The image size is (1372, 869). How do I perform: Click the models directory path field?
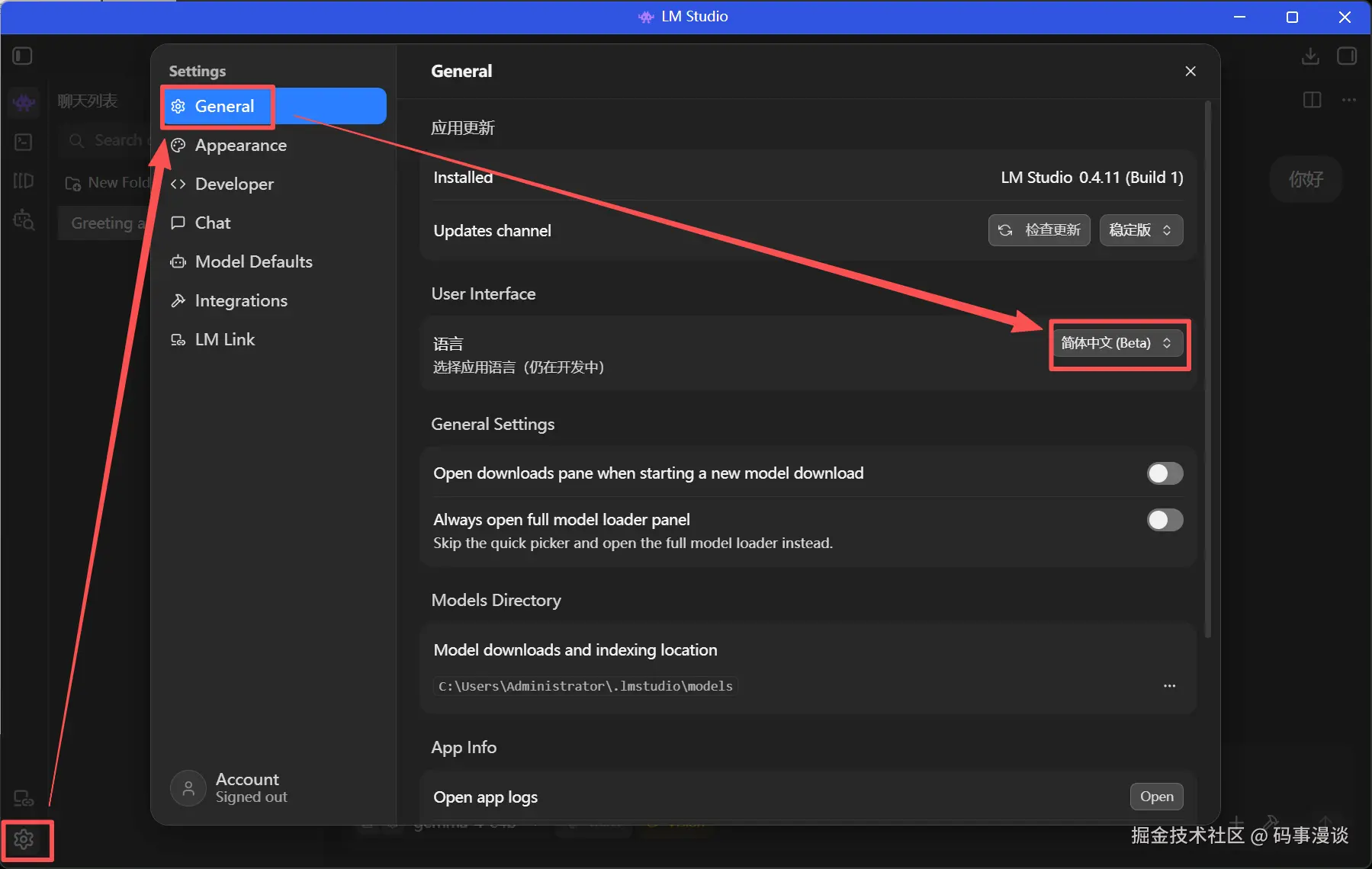pyautogui.click(x=585, y=686)
